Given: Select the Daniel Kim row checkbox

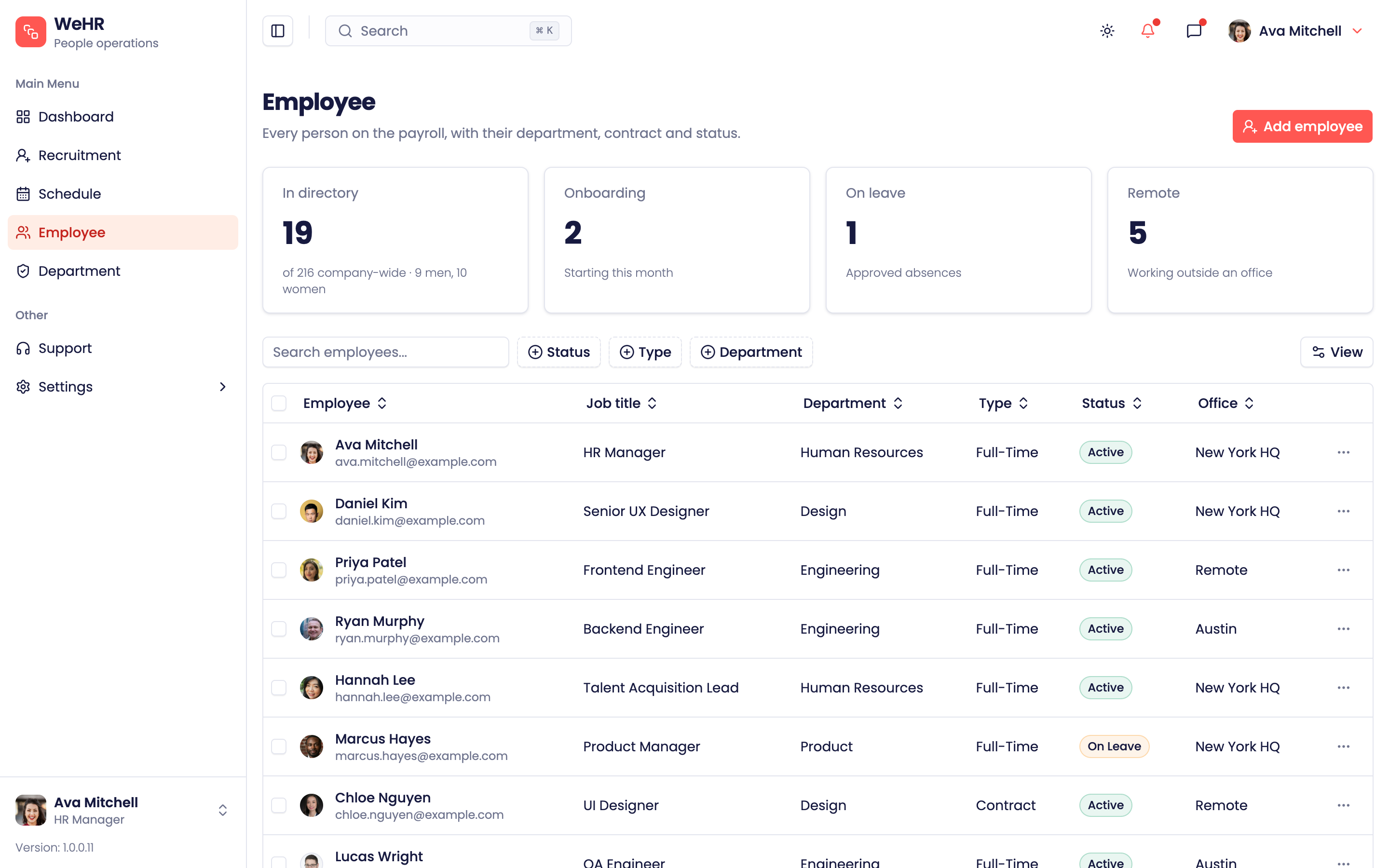Looking at the screenshot, I should (279, 511).
